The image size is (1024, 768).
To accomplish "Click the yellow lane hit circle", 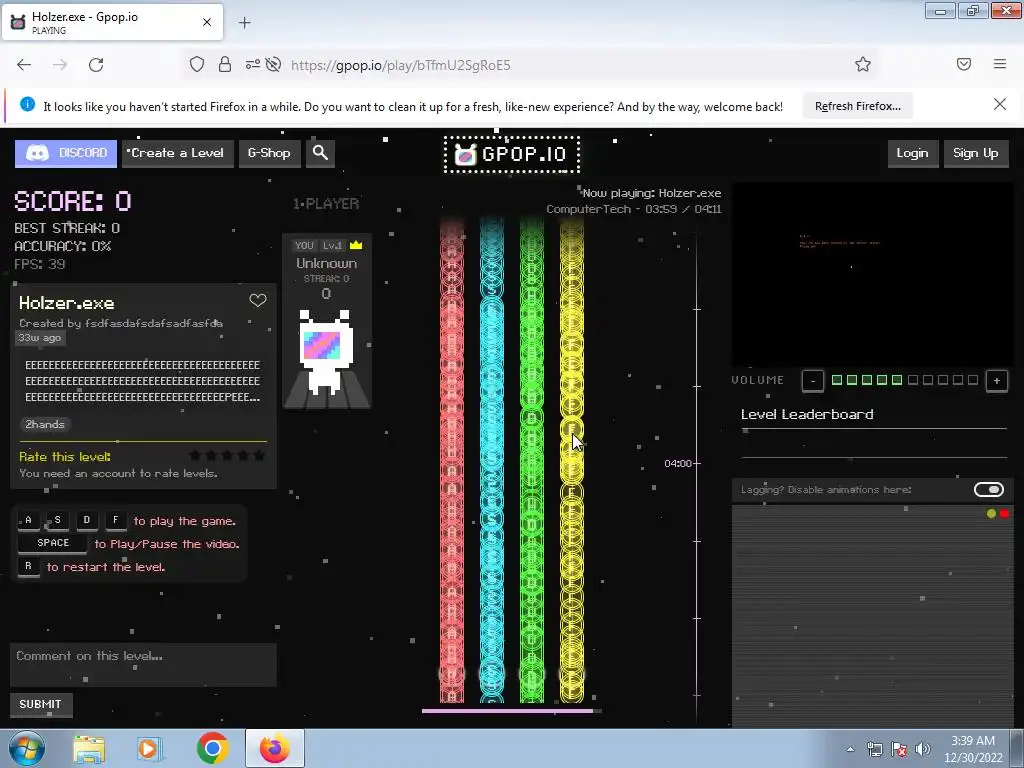I will coord(572,674).
